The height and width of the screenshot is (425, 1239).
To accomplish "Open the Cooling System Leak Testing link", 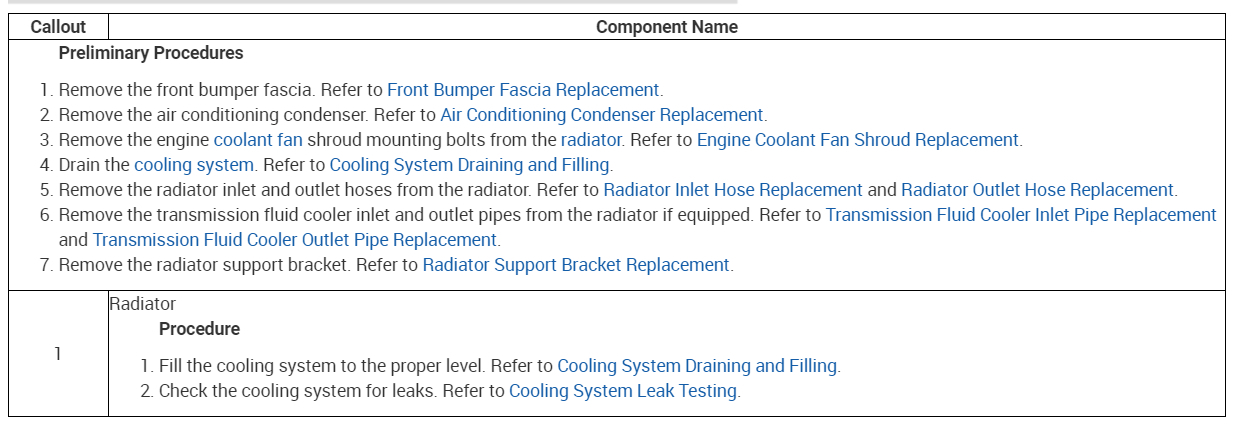I will [622, 391].
